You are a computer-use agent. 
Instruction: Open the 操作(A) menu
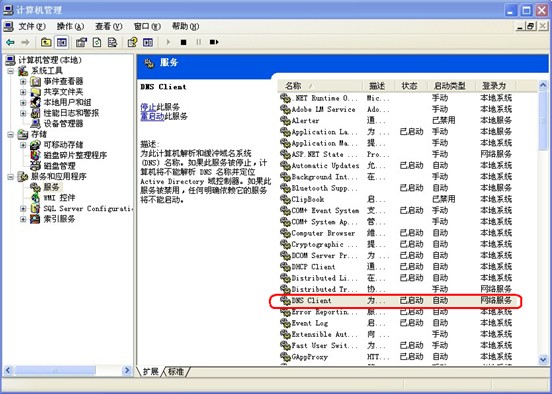point(70,26)
